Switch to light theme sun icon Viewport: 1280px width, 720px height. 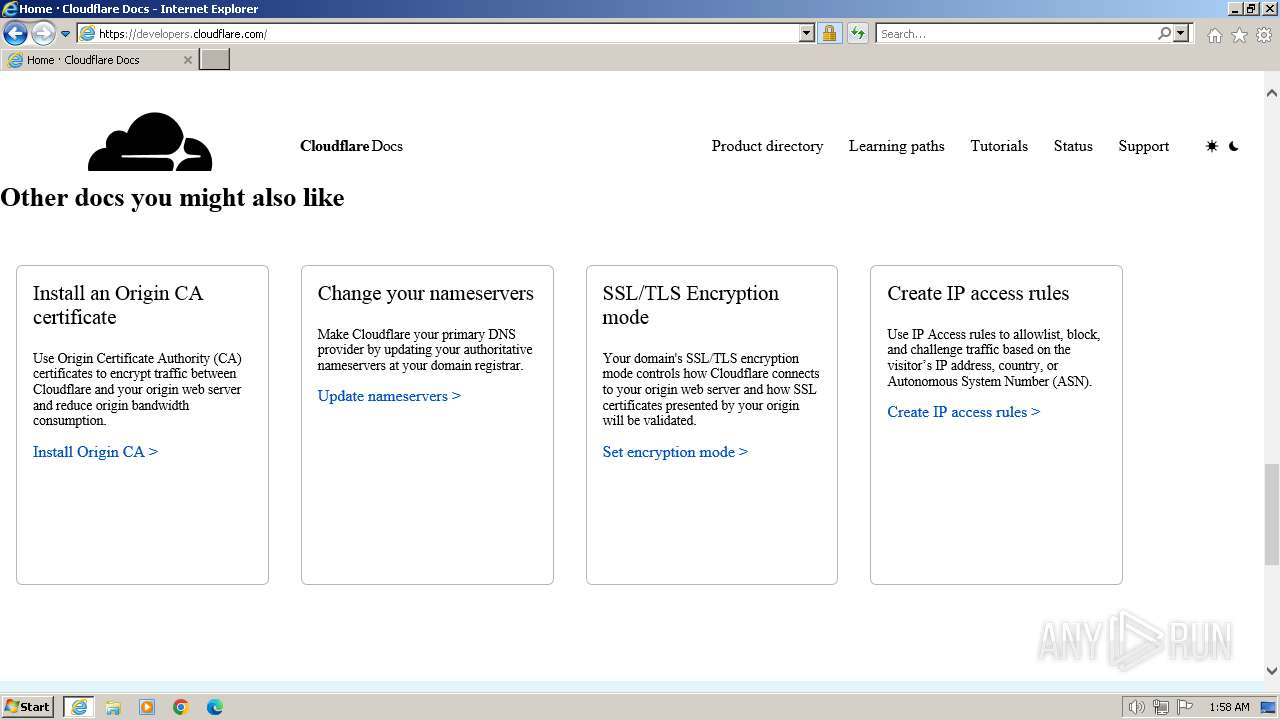coord(1212,146)
